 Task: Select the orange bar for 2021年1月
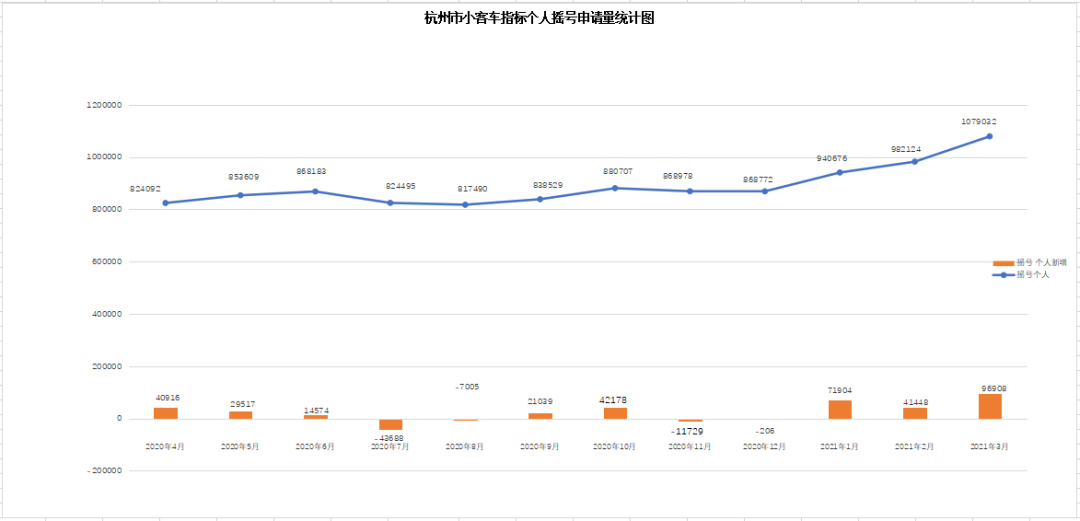coord(840,409)
